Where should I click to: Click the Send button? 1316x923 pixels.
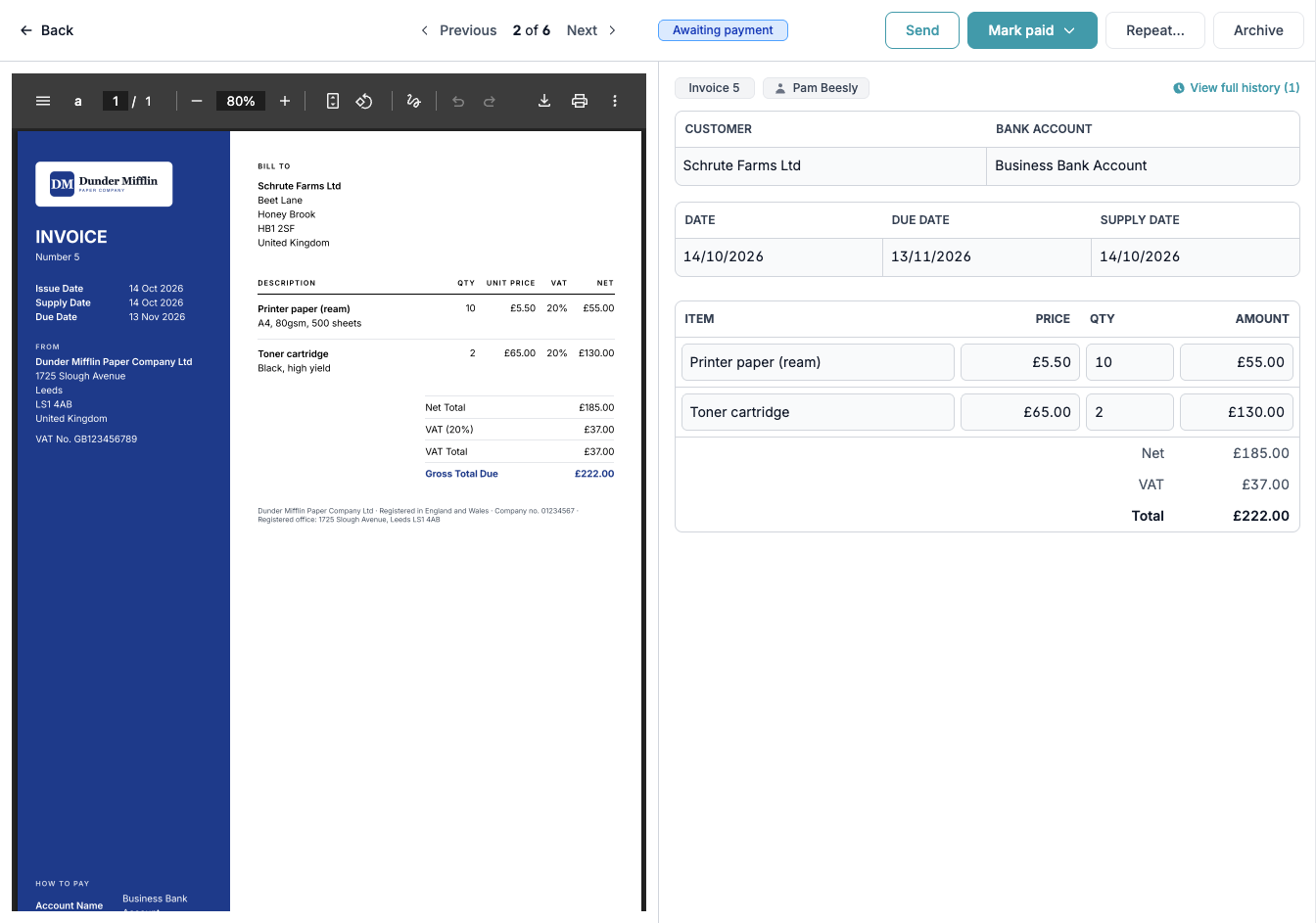(922, 30)
